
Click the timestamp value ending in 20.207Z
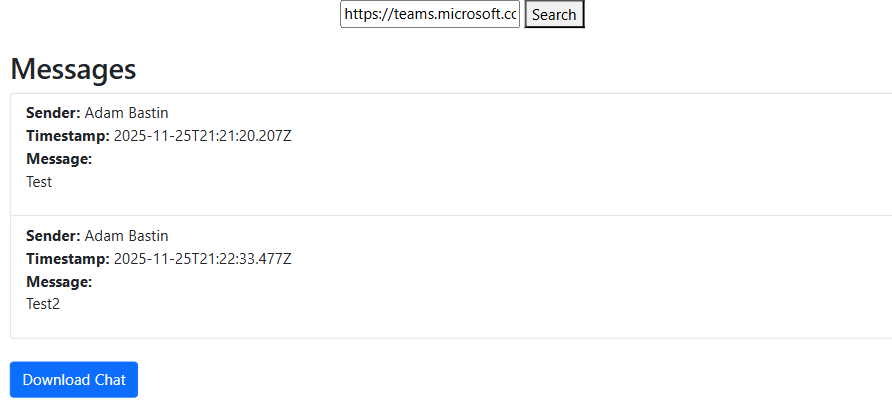click(202, 135)
